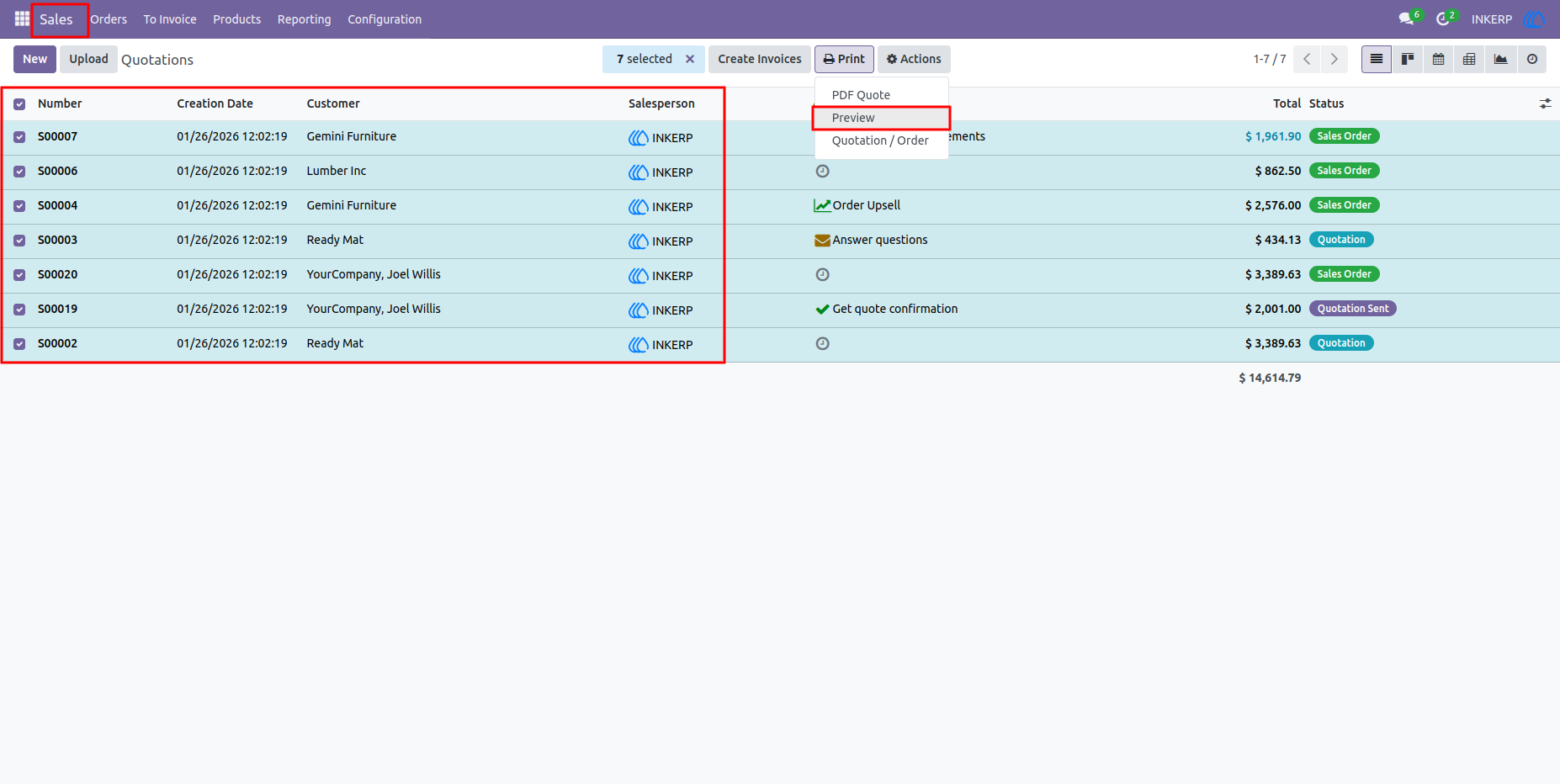The width and height of the screenshot is (1560, 784).
Task: Open the To Invoice menu
Action: (170, 19)
